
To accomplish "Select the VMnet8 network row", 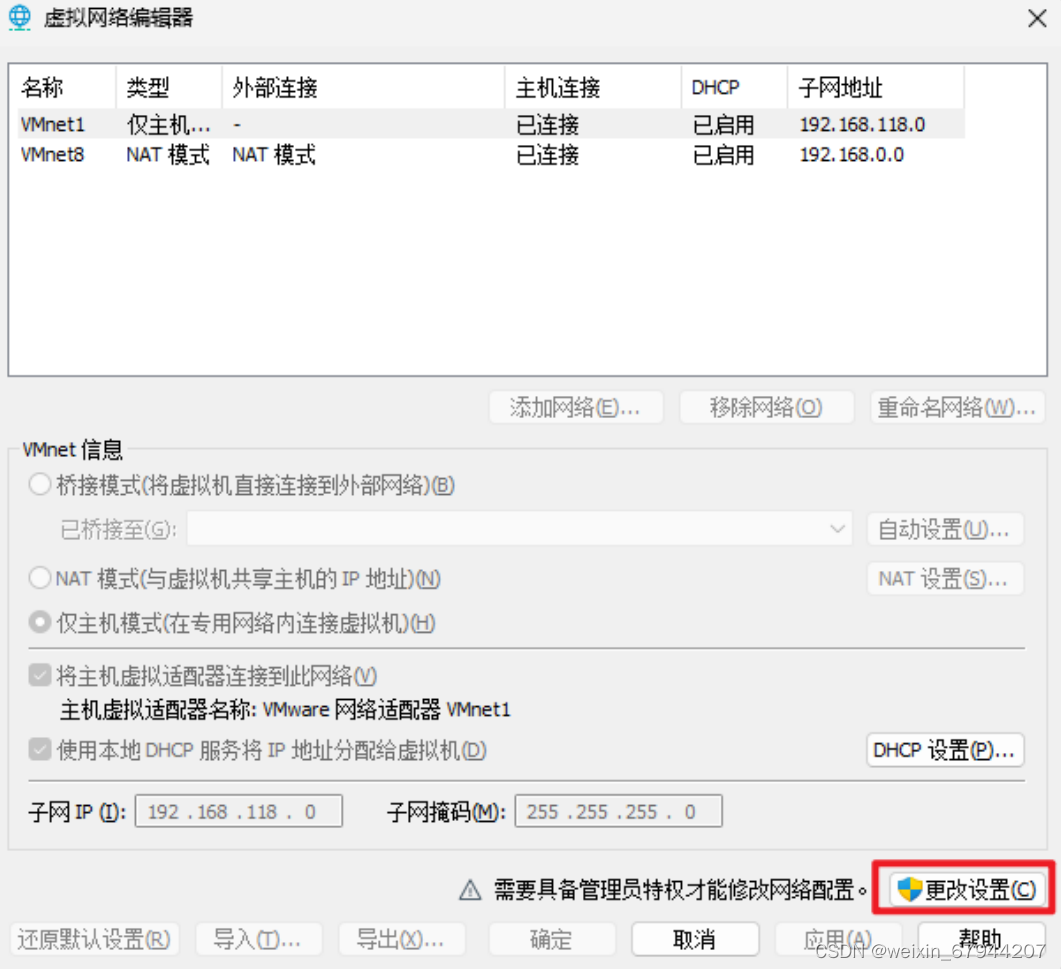I will click(491, 155).
